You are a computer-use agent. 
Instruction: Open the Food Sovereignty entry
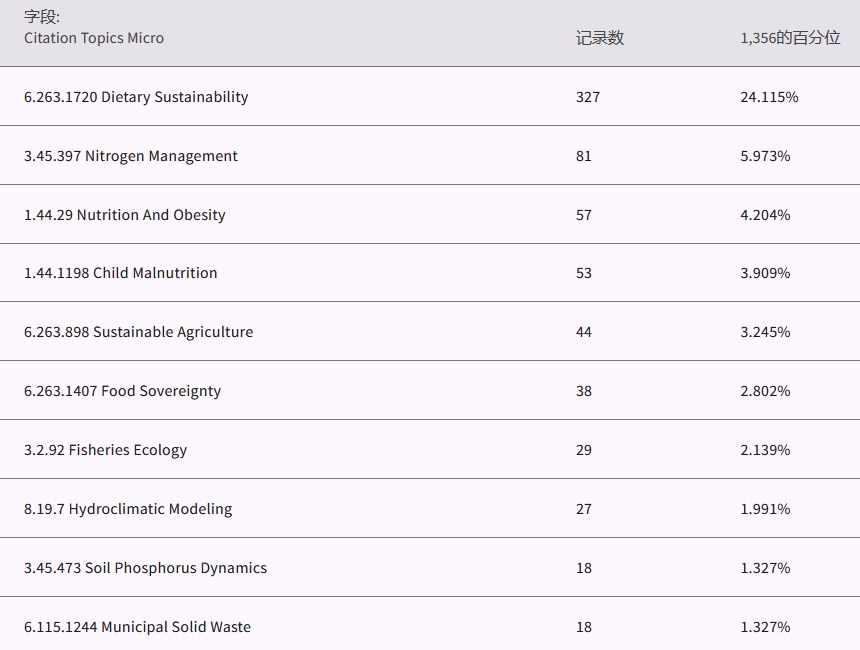(x=122, y=391)
